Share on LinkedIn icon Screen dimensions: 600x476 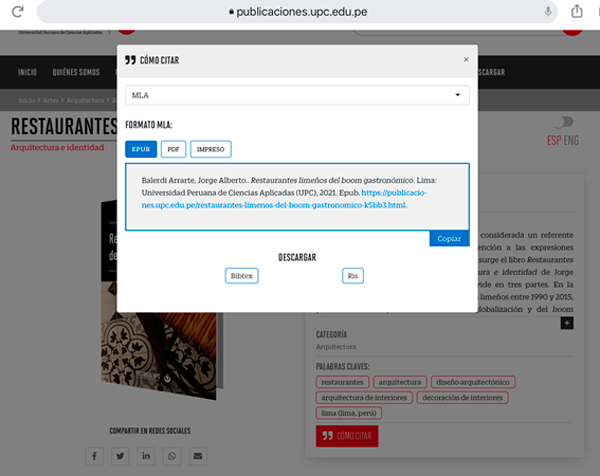pyautogui.click(x=146, y=456)
